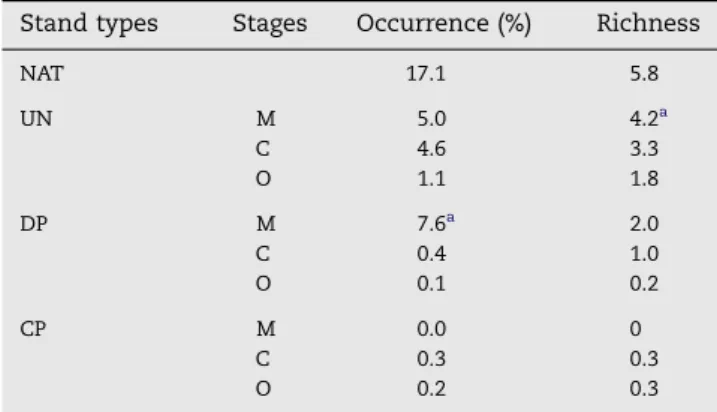Click the UN stand type label
The image size is (717, 412).
tap(36, 119)
